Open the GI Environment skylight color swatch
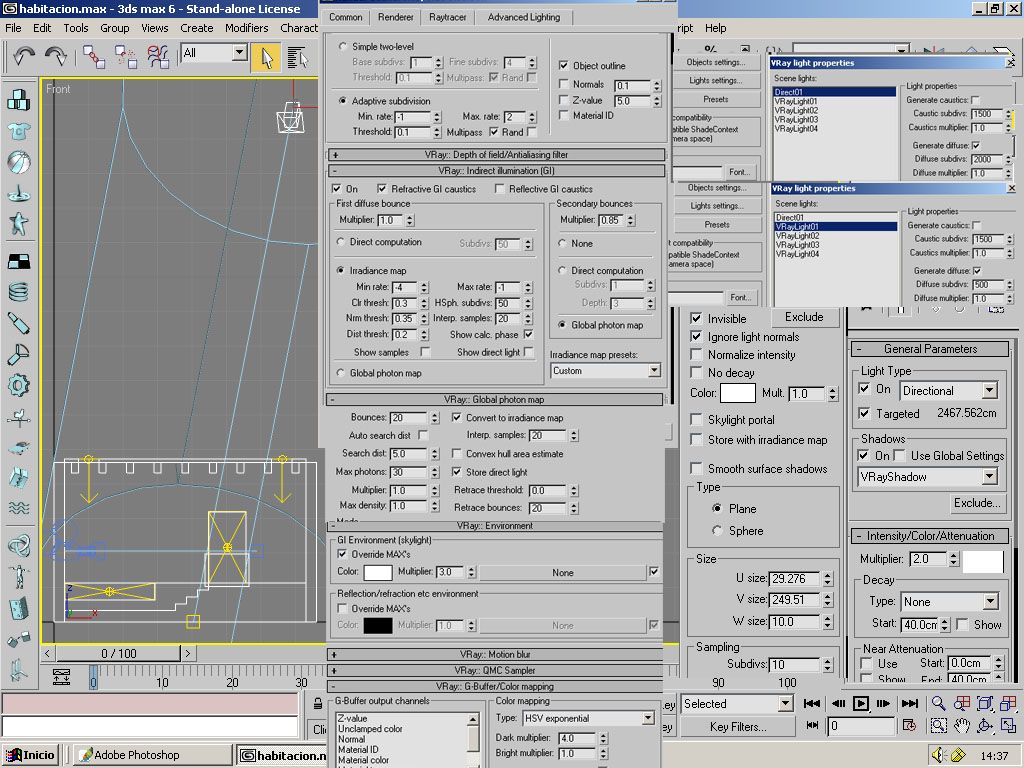 377,573
